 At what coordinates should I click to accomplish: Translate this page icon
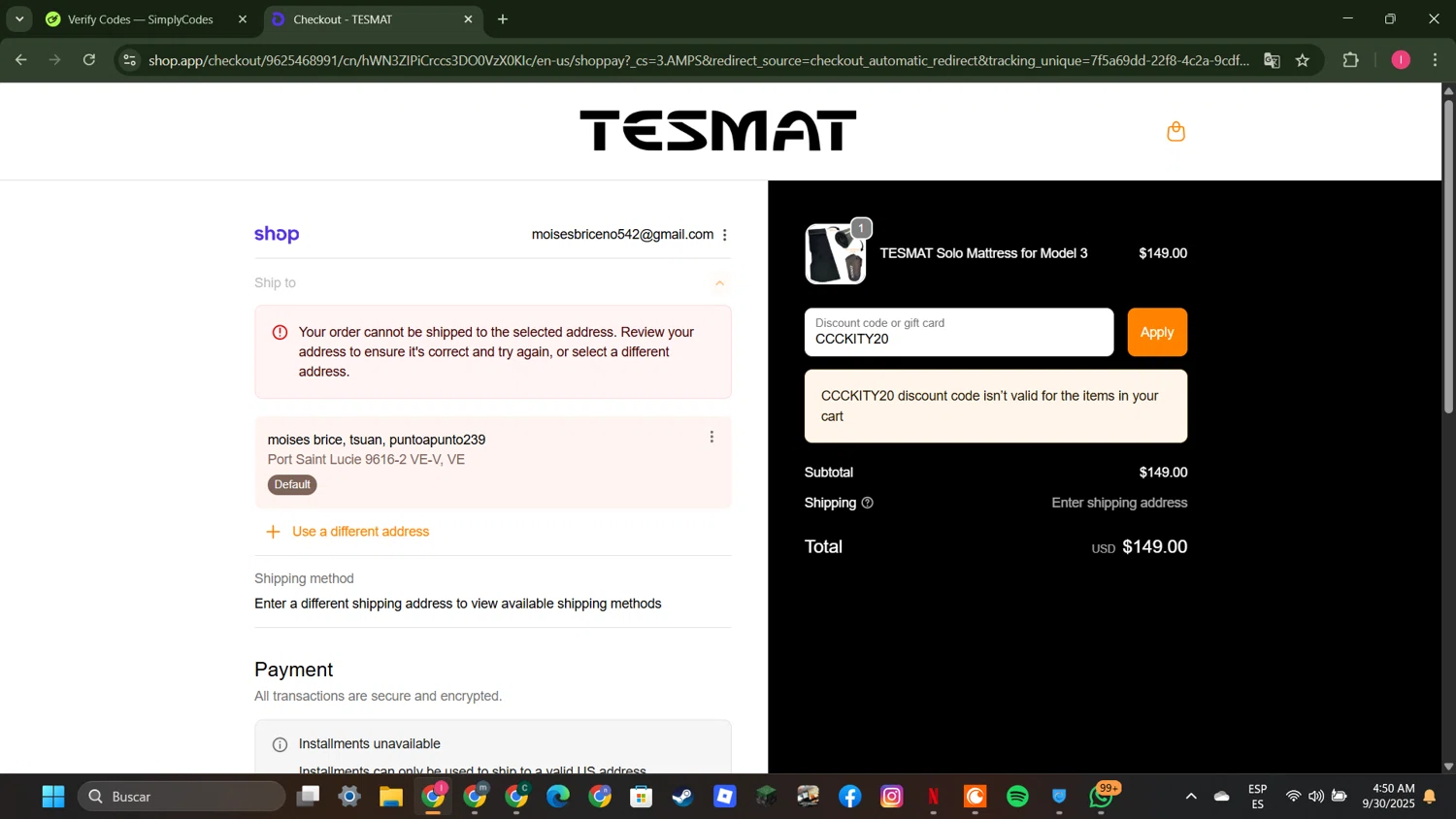[x=1272, y=60]
